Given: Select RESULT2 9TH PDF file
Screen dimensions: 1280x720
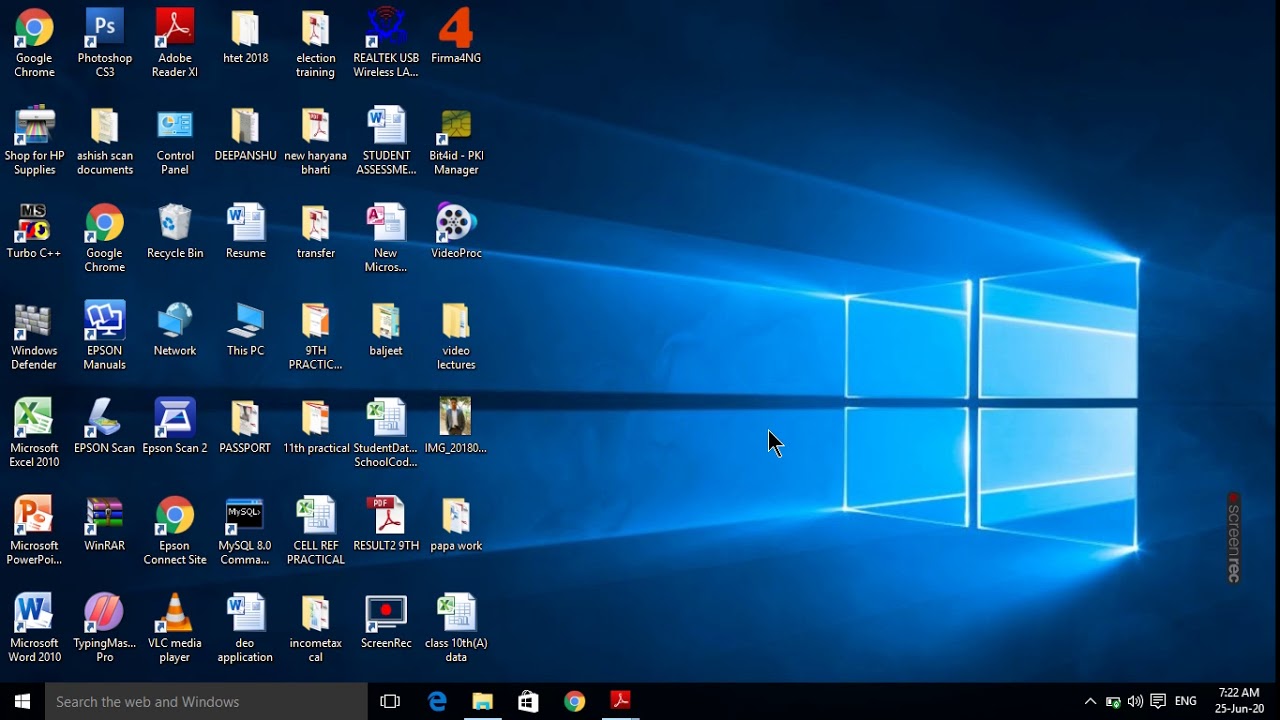Looking at the screenshot, I should click(386, 524).
